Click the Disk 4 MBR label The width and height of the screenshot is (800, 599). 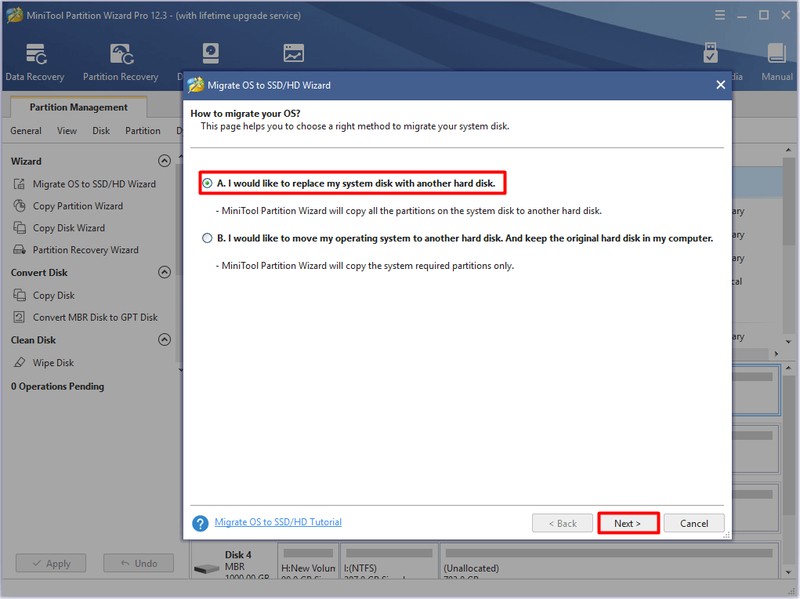[235, 567]
